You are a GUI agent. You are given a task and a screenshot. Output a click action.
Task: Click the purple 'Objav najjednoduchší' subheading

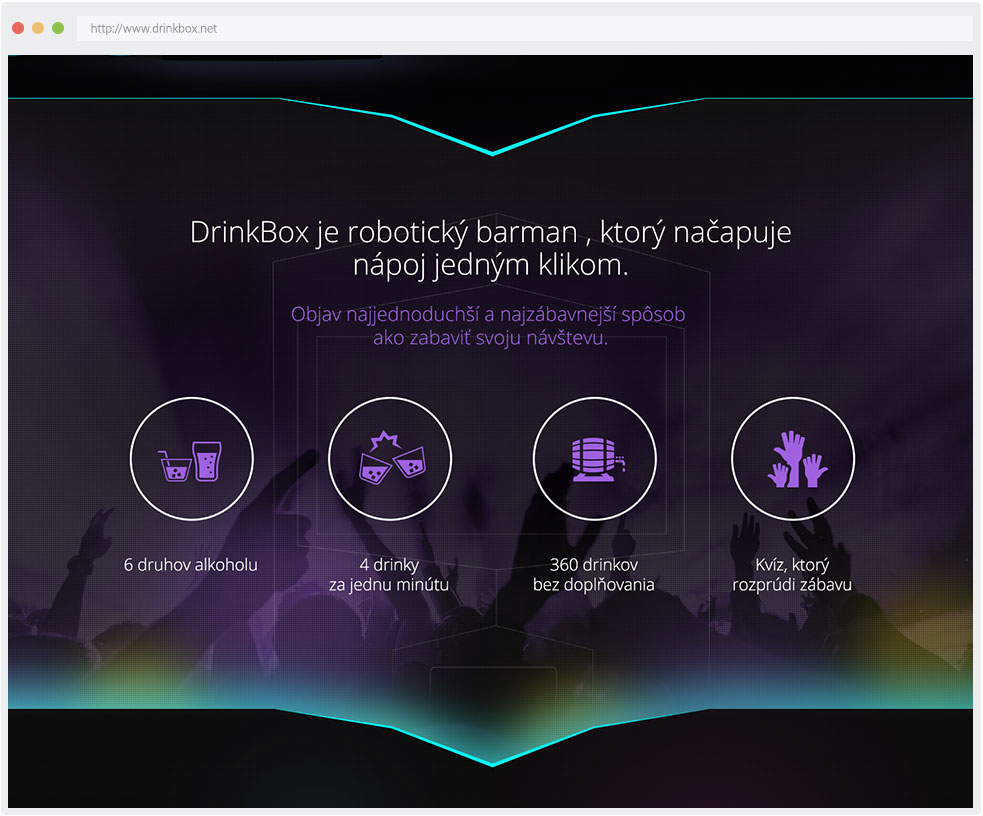click(x=488, y=326)
